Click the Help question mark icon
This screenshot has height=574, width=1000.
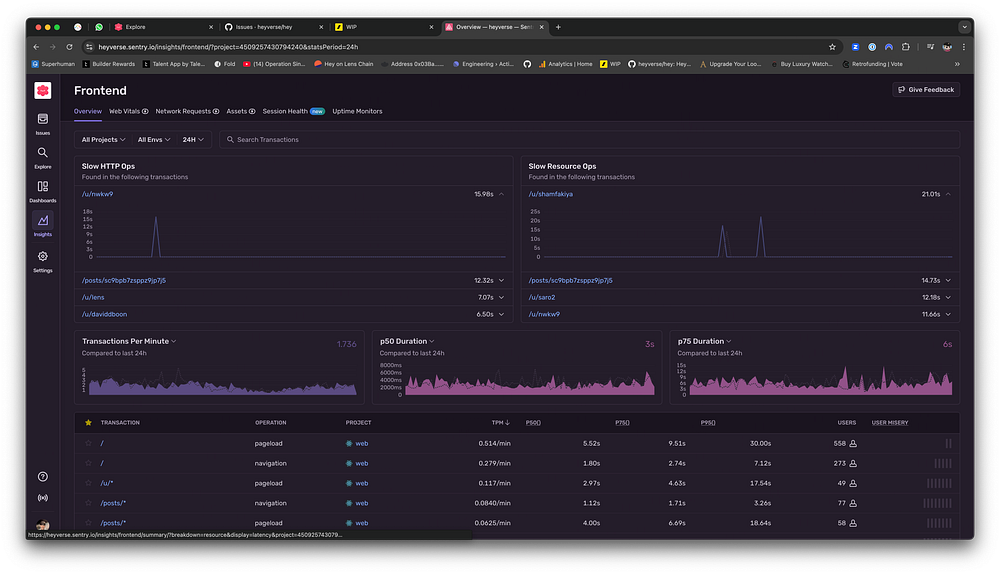pyautogui.click(x=42, y=477)
